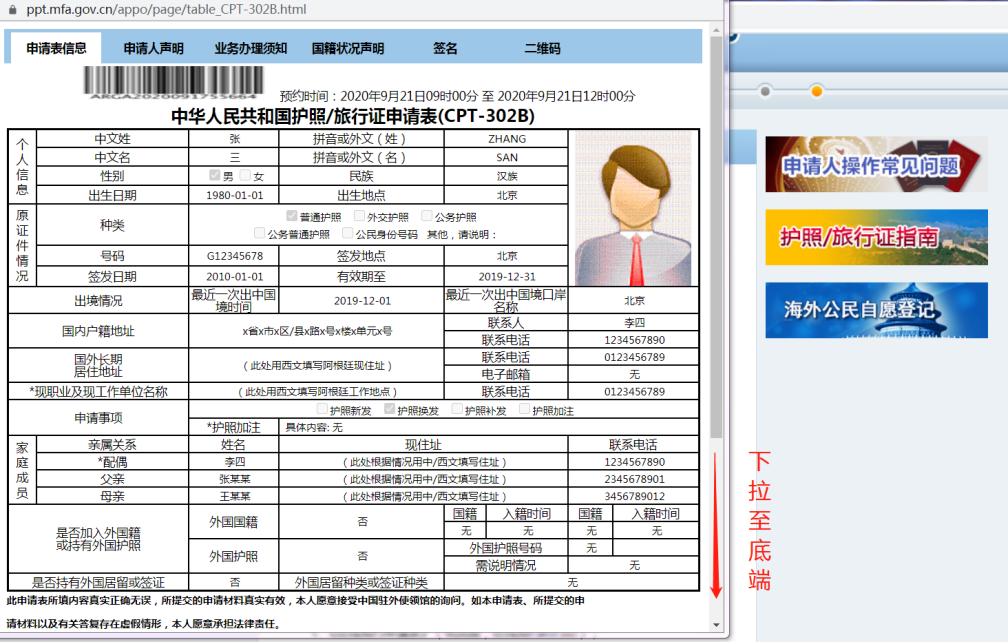
Task: Check the 公民身份号码 option
Action: point(348,233)
